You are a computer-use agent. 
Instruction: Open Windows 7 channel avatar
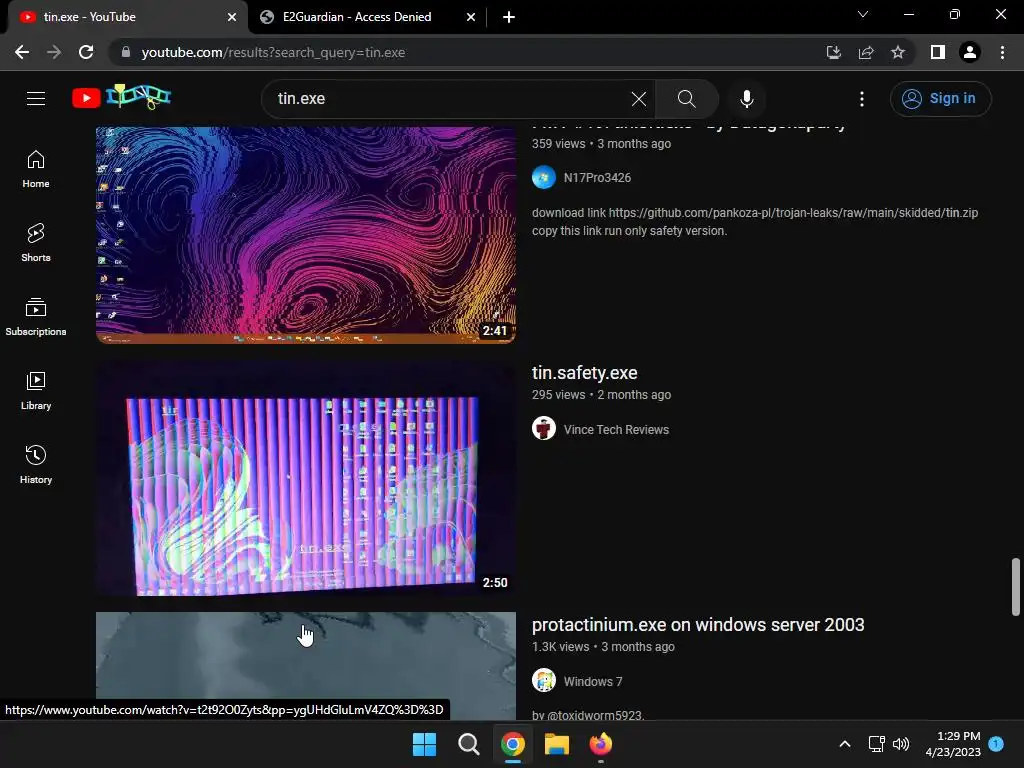543,680
